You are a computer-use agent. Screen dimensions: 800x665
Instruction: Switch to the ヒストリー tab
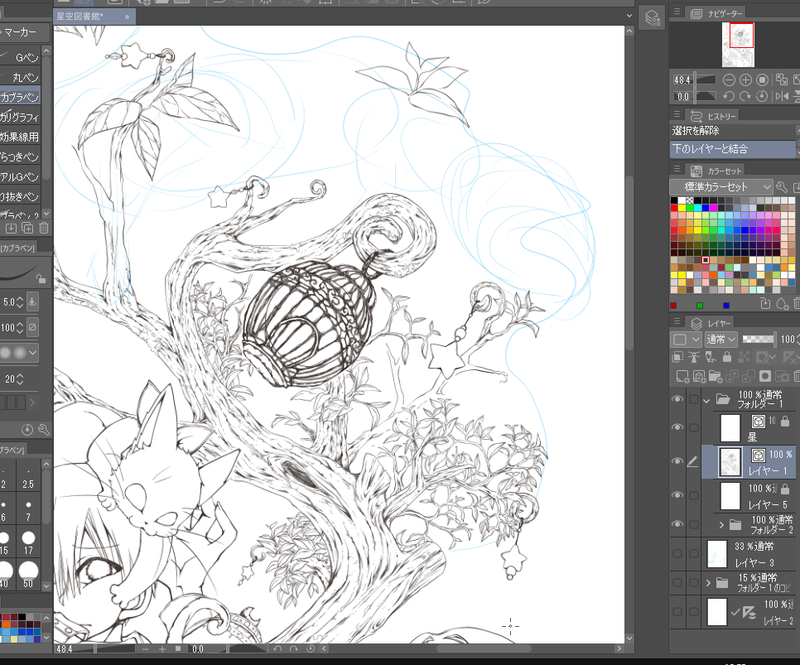(714, 116)
